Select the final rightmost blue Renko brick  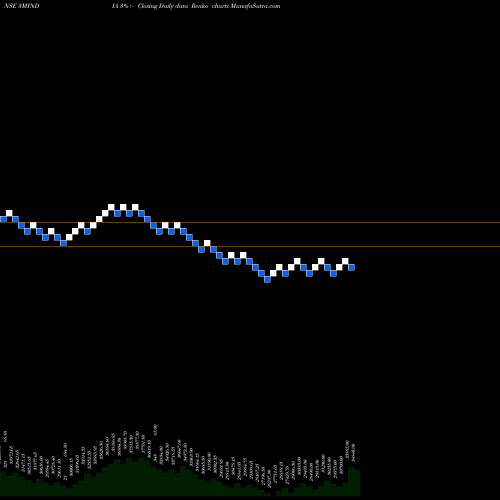tap(351, 267)
